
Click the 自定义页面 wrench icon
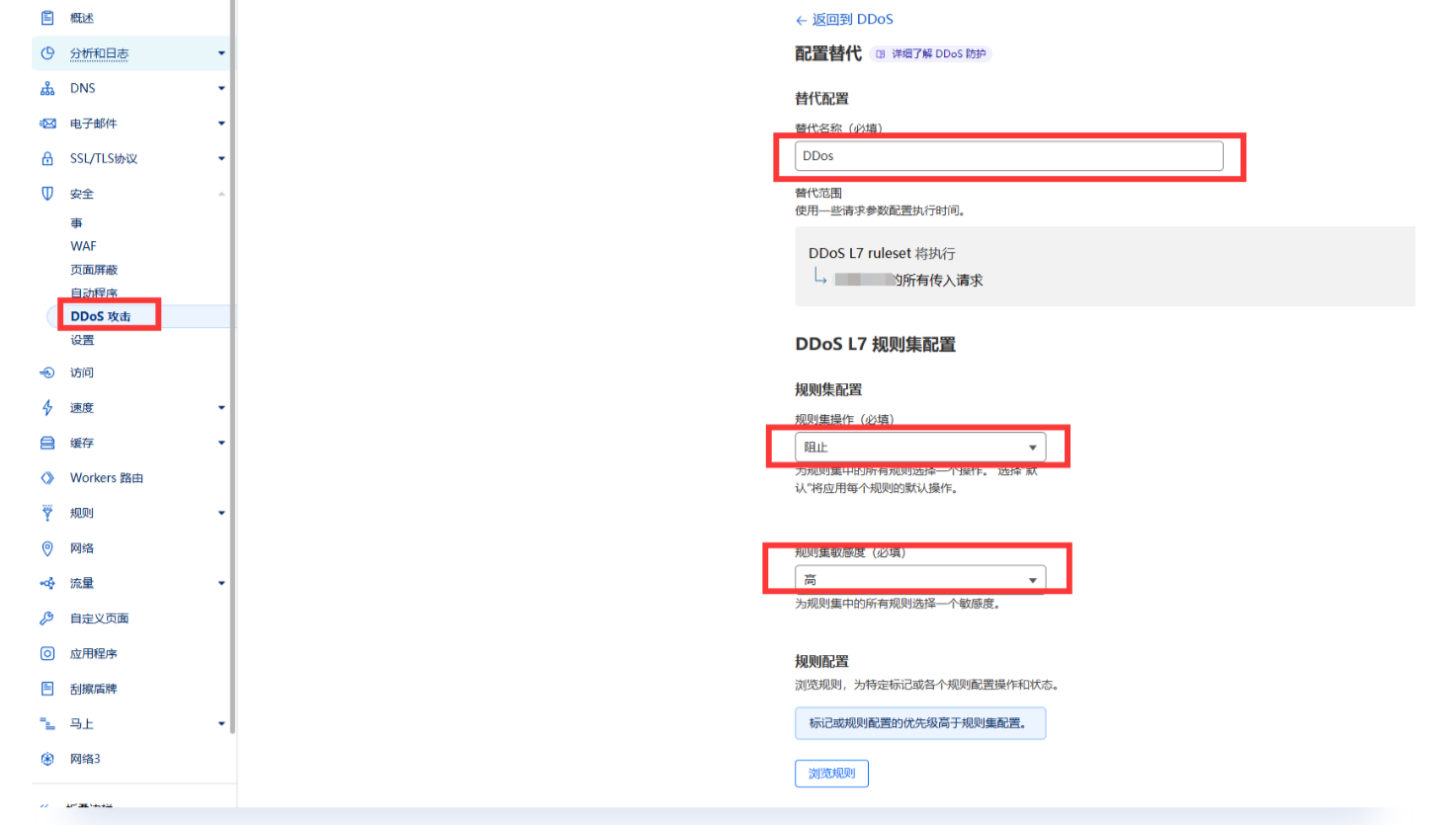click(47, 619)
